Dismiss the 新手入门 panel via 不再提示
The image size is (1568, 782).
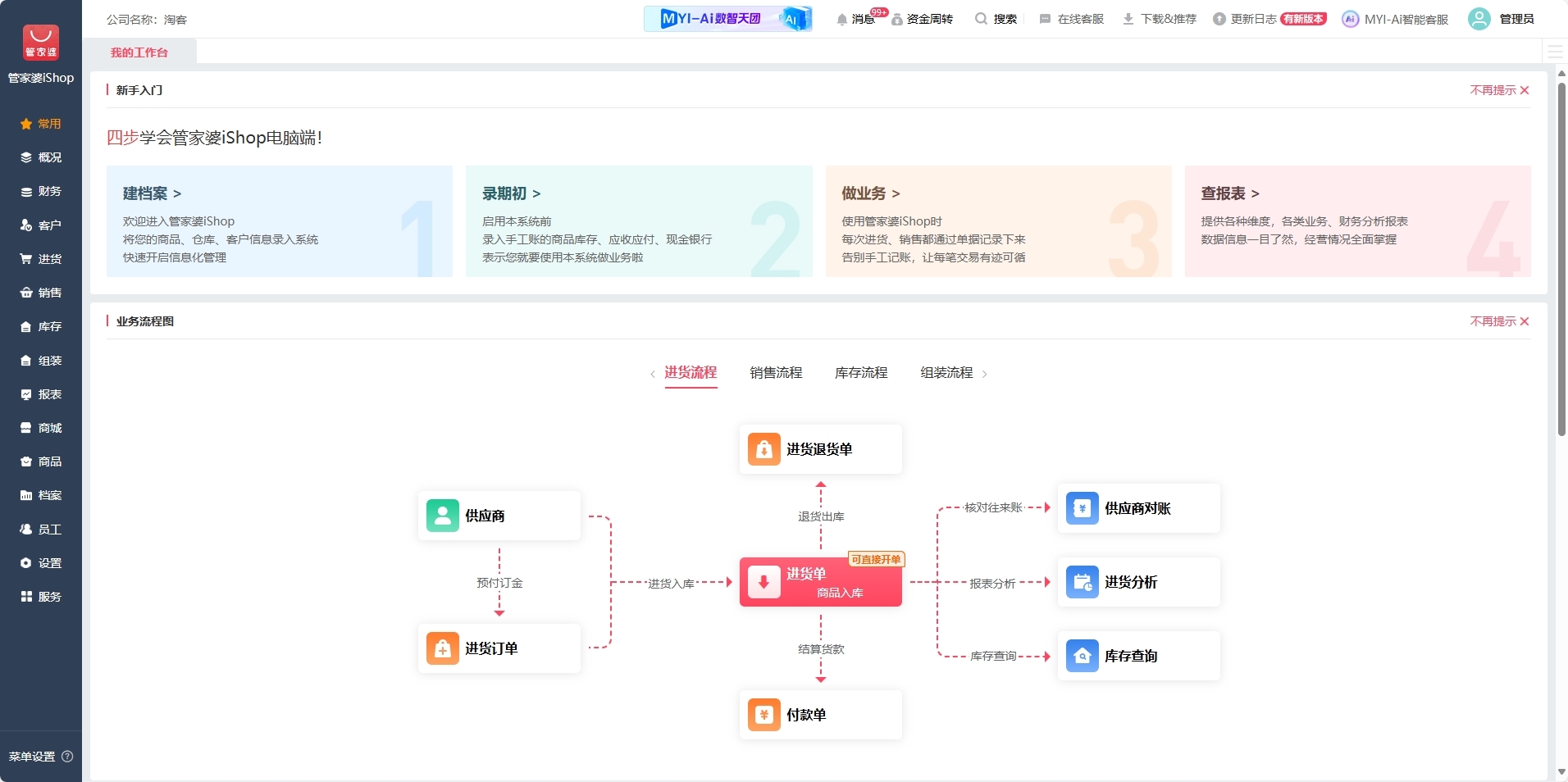(1499, 90)
